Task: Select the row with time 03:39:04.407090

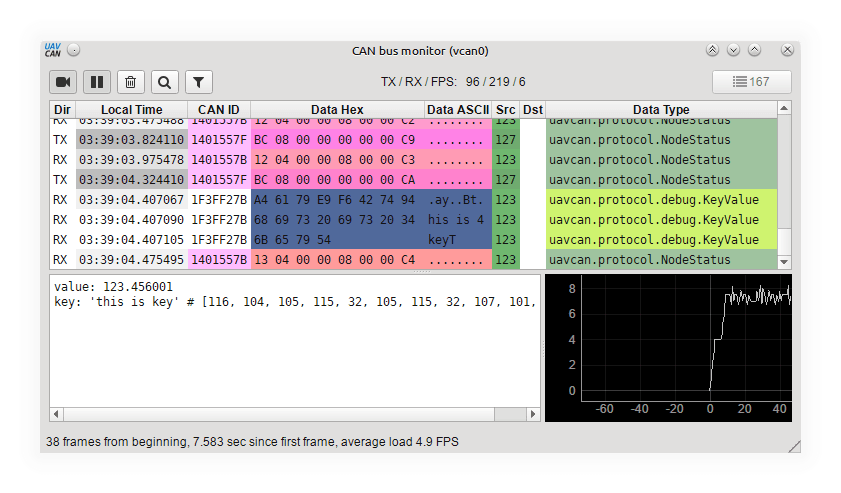Action: coord(414,220)
